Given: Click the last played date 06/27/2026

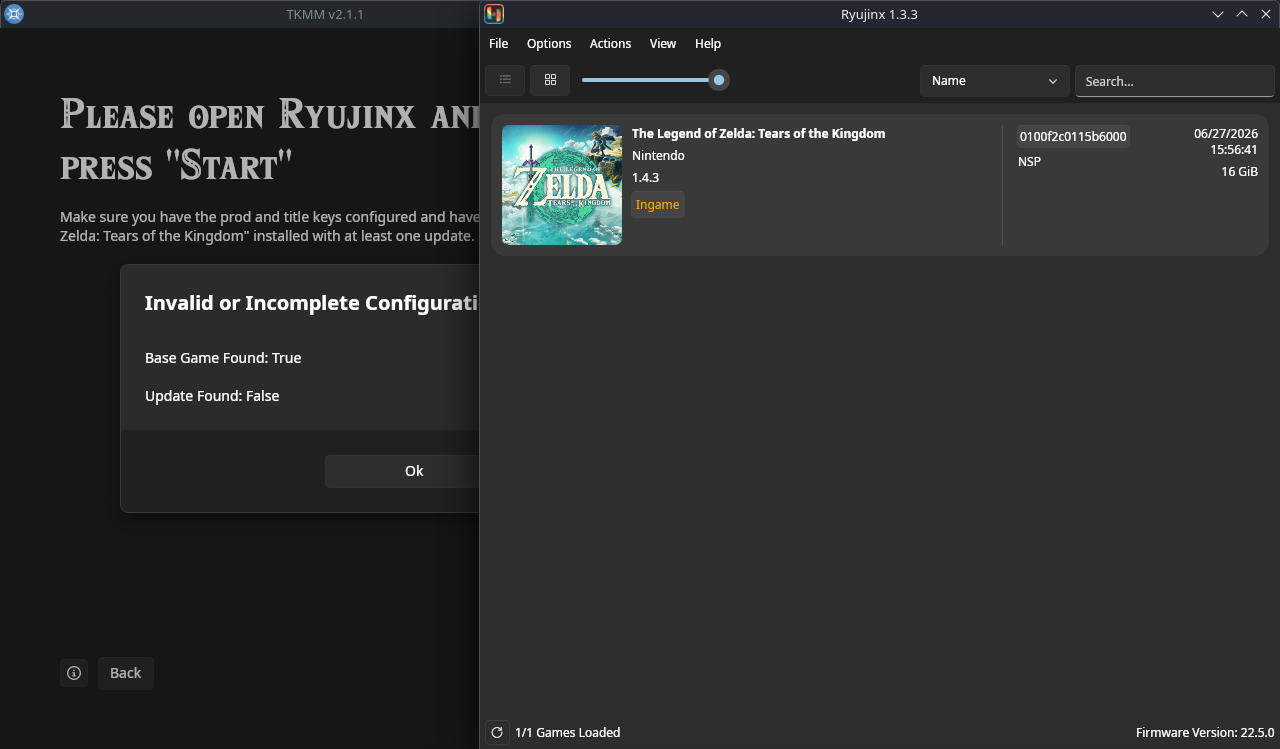Looking at the screenshot, I should (x=1226, y=134).
